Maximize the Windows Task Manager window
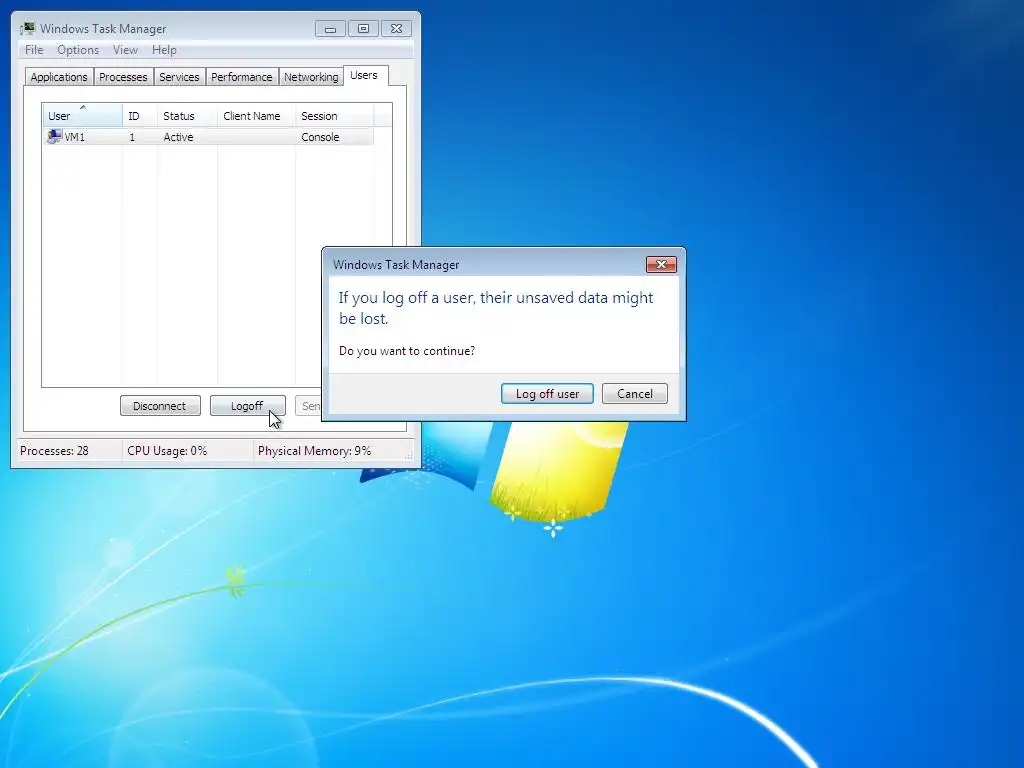Screen dimensions: 1024x768 pyautogui.click(x=363, y=29)
